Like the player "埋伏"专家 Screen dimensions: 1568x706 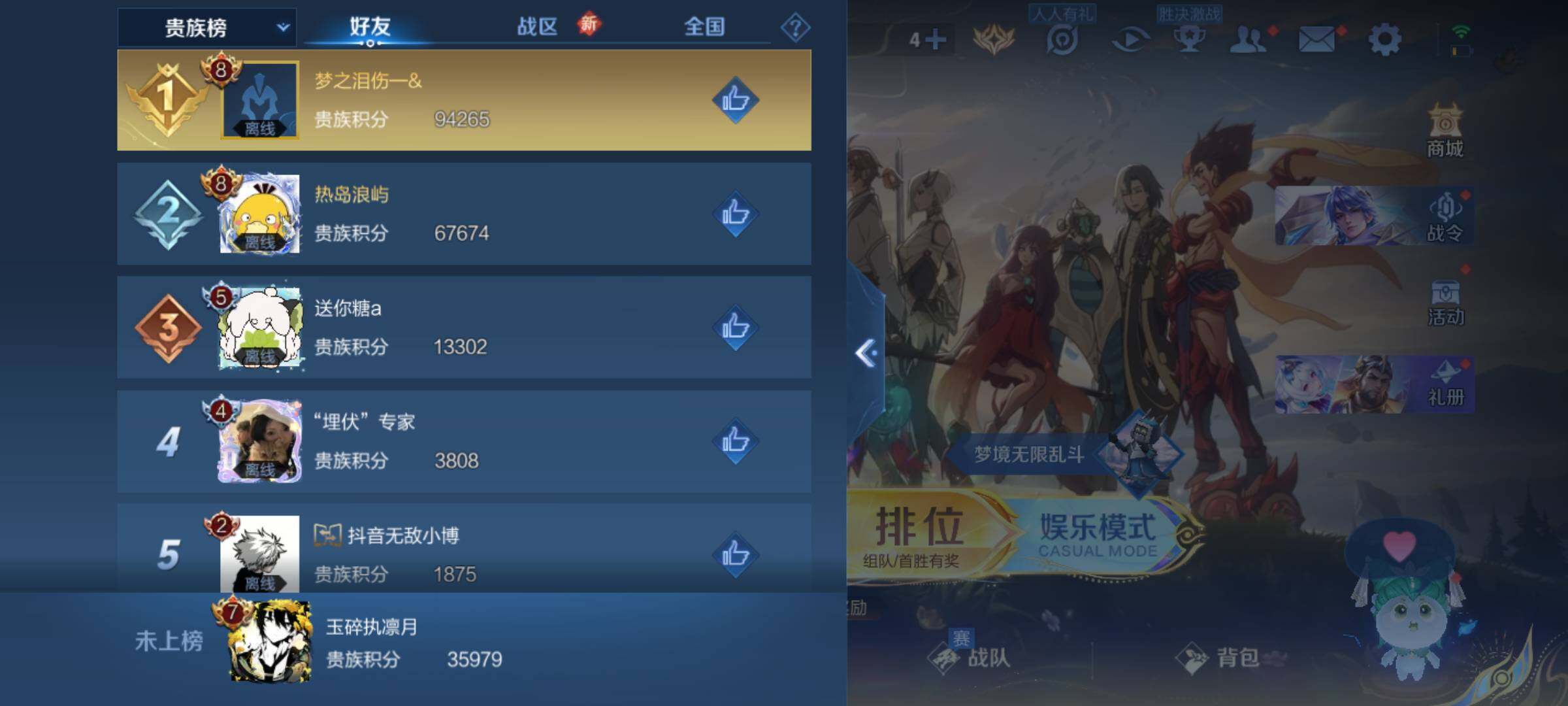tap(735, 441)
